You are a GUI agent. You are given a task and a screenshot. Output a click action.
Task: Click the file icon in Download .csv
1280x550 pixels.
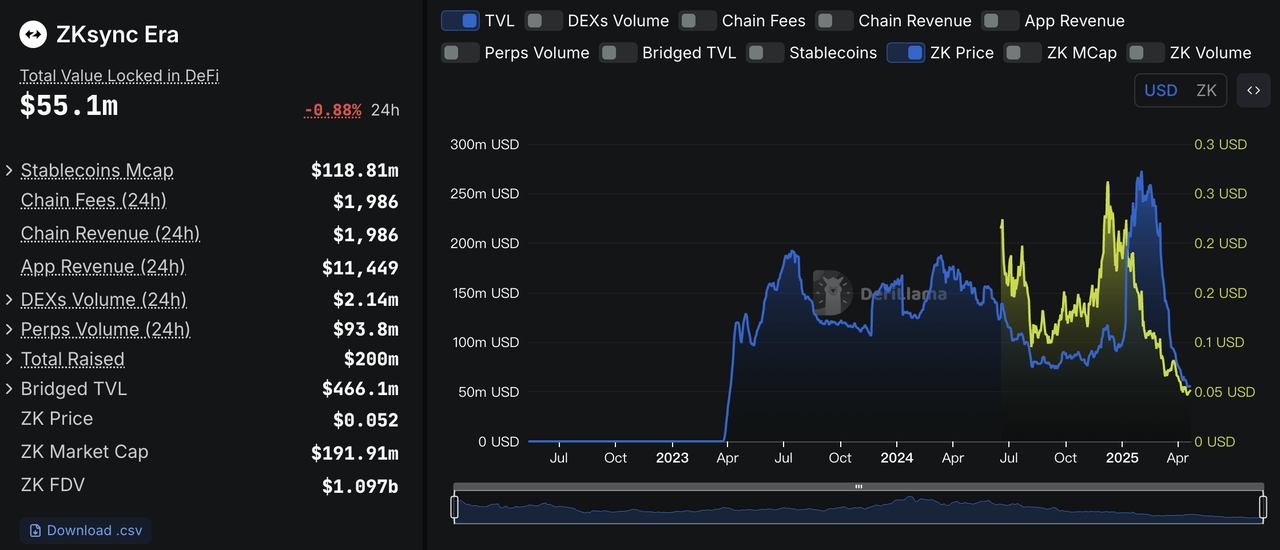[36, 530]
